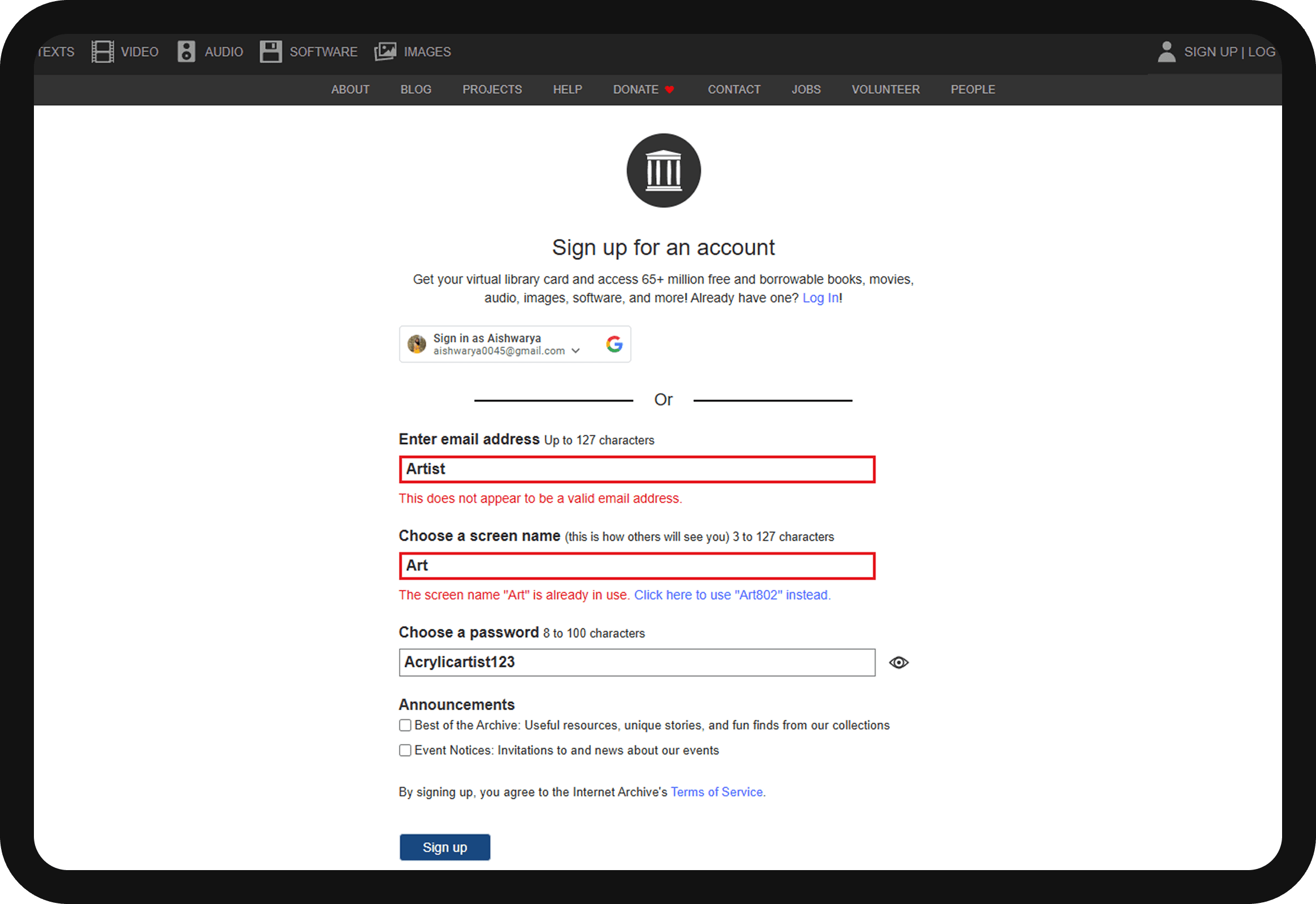Image resolution: width=1316 pixels, height=904 pixels.
Task: Check the Event Notices checkbox
Action: coord(405,750)
